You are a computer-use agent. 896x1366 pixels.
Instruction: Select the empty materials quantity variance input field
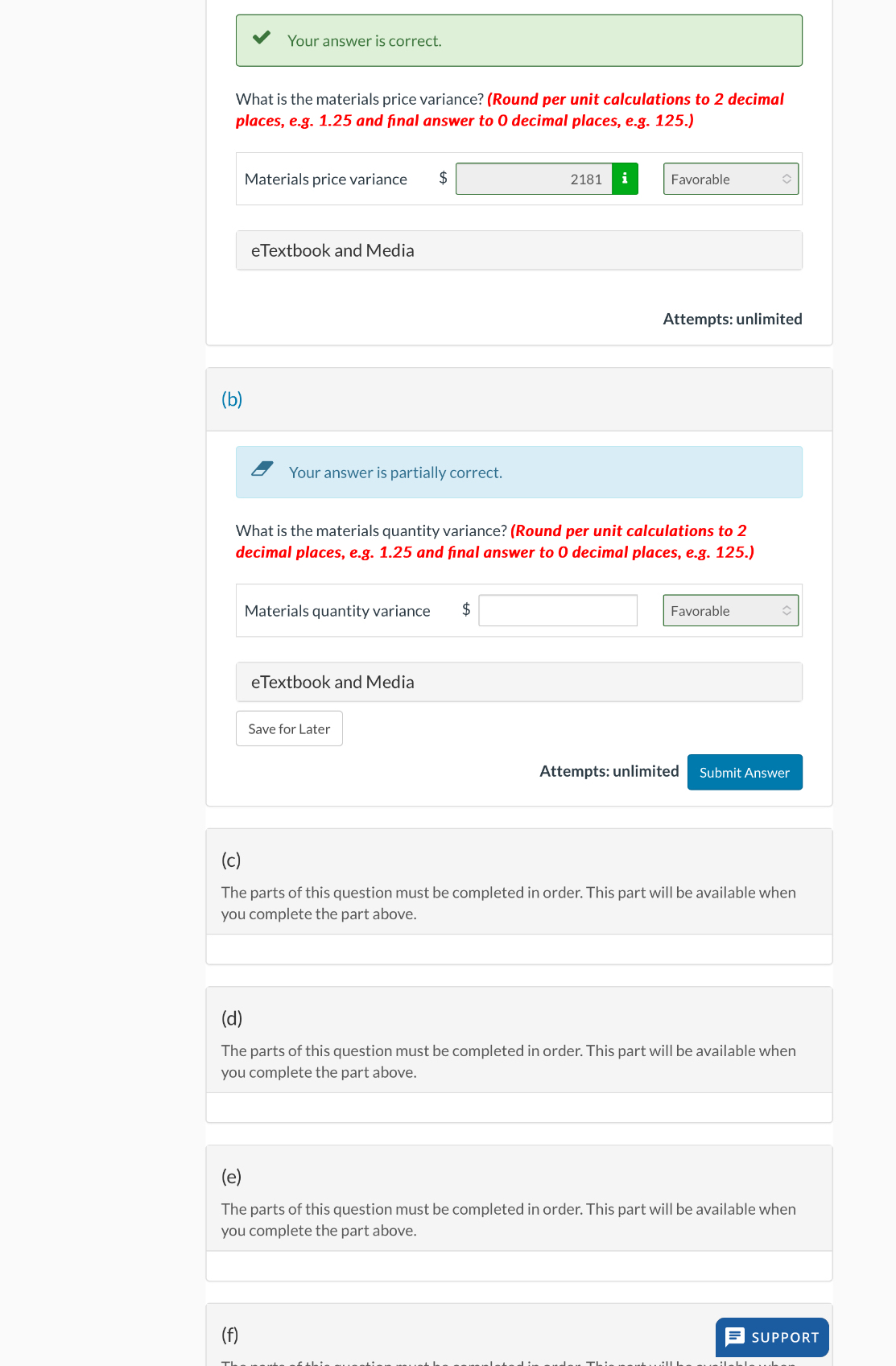click(557, 611)
